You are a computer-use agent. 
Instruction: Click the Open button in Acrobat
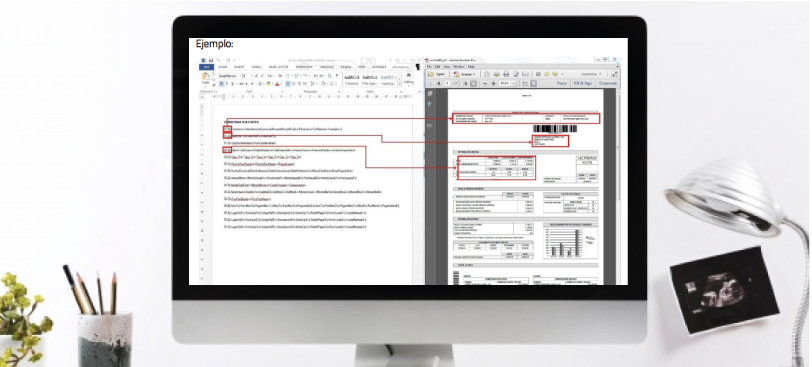click(436, 74)
